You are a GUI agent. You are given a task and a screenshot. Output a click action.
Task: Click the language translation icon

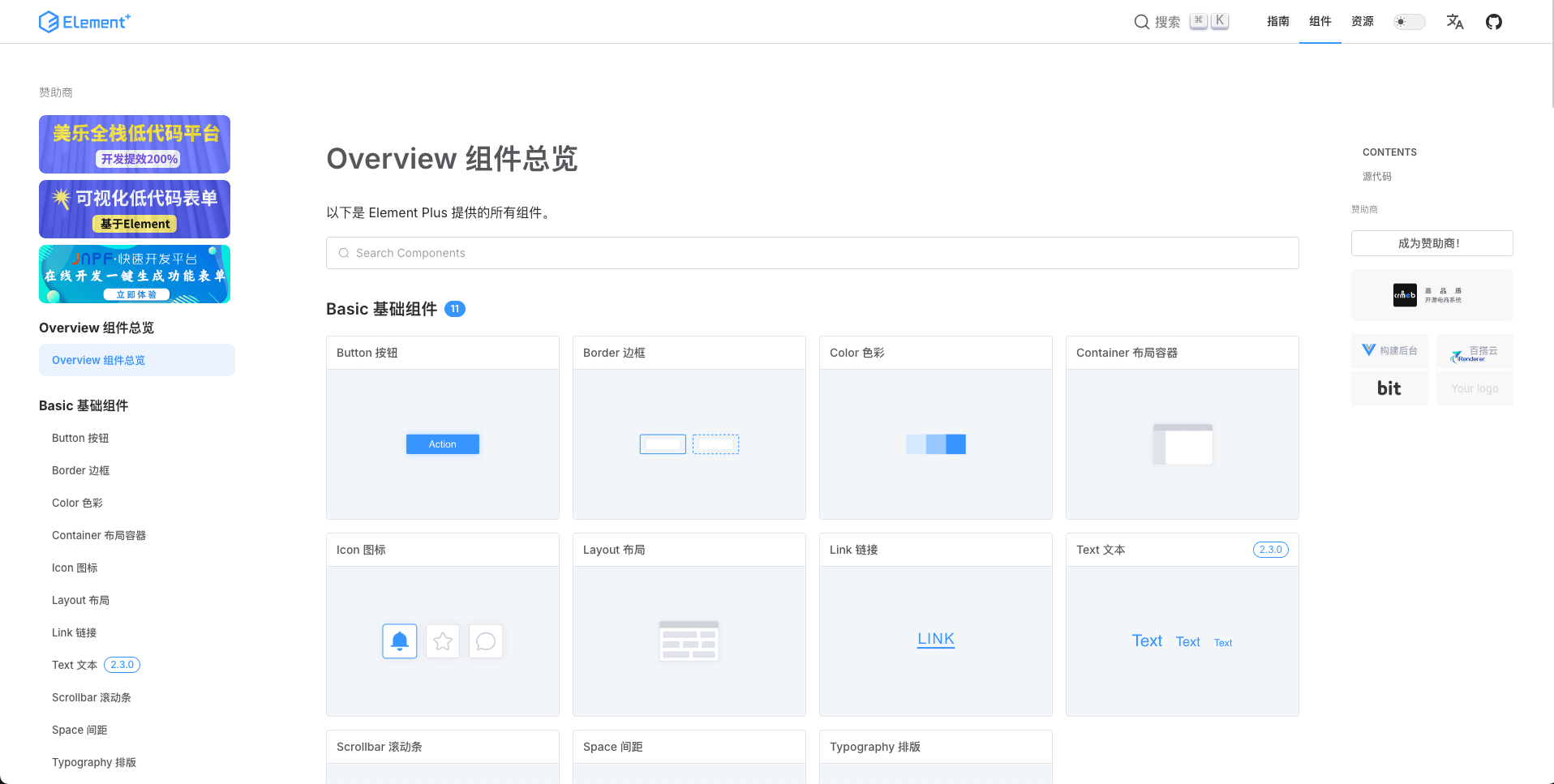coord(1454,22)
